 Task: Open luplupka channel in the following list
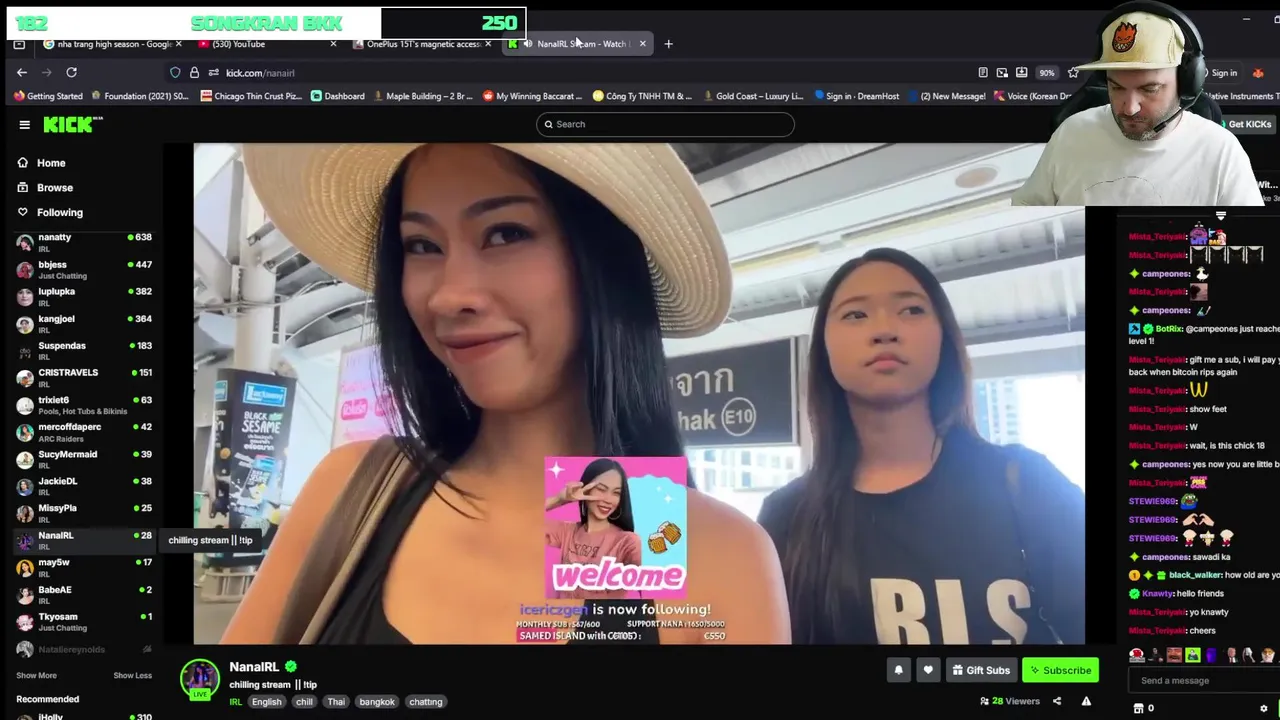tap(84, 296)
